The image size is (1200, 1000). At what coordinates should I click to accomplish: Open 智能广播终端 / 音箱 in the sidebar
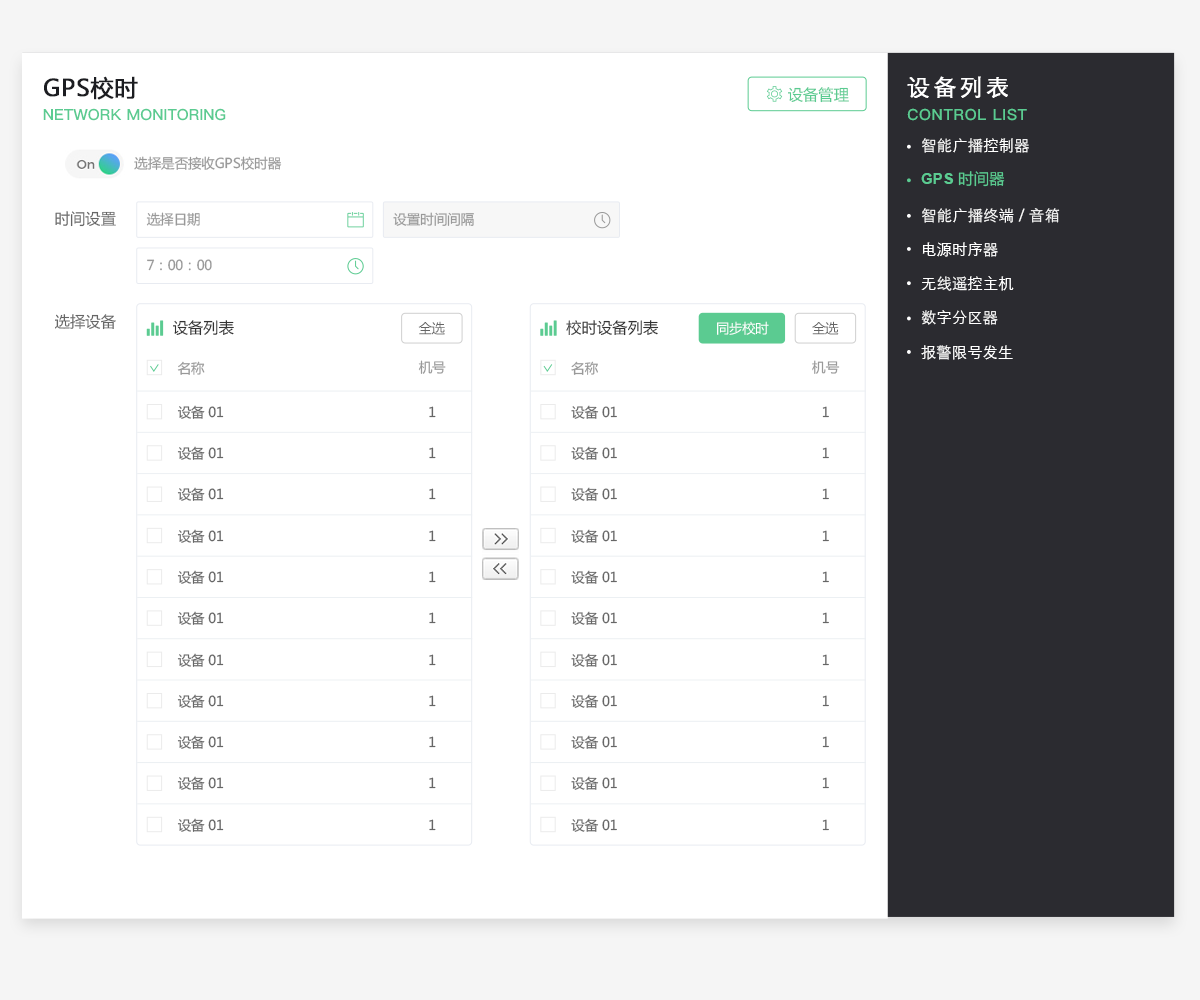click(990, 215)
